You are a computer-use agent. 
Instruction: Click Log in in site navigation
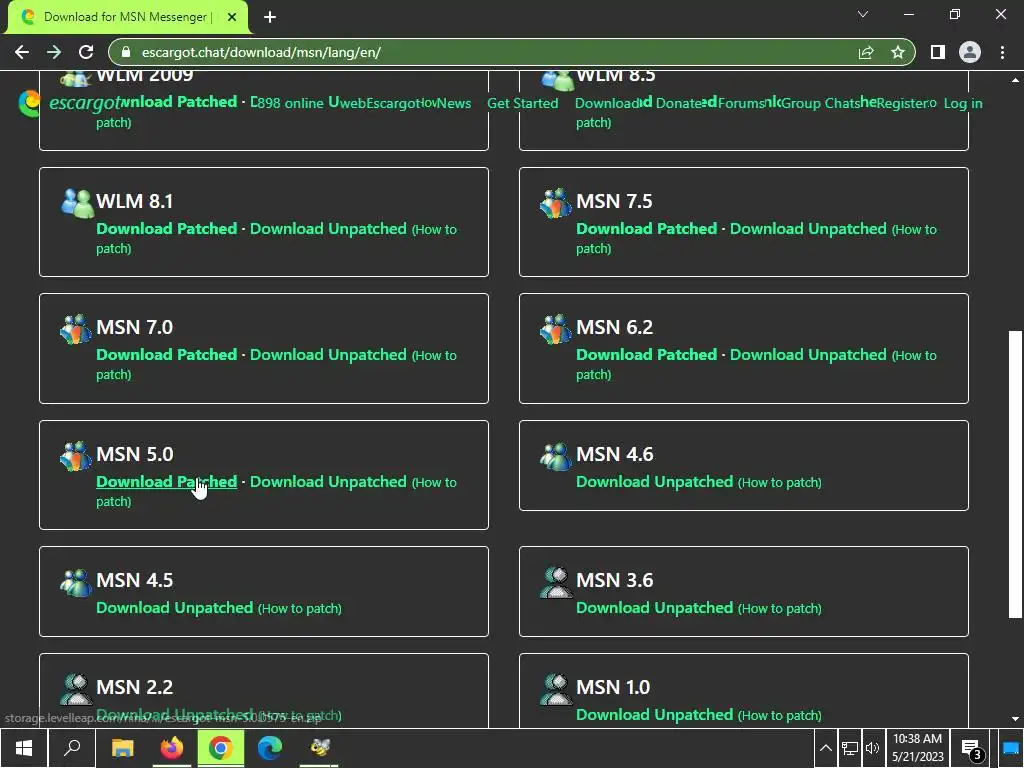[x=963, y=103]
